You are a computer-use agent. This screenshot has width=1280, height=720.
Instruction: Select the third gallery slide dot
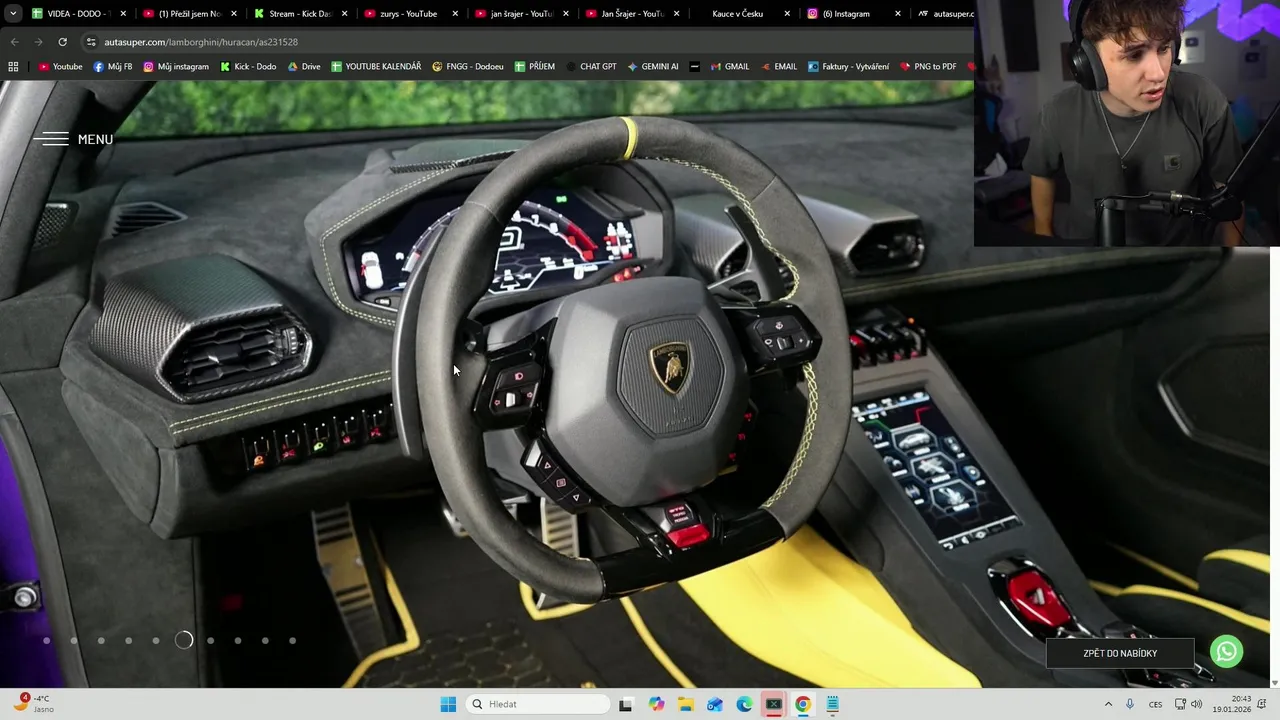coord(101,640)
